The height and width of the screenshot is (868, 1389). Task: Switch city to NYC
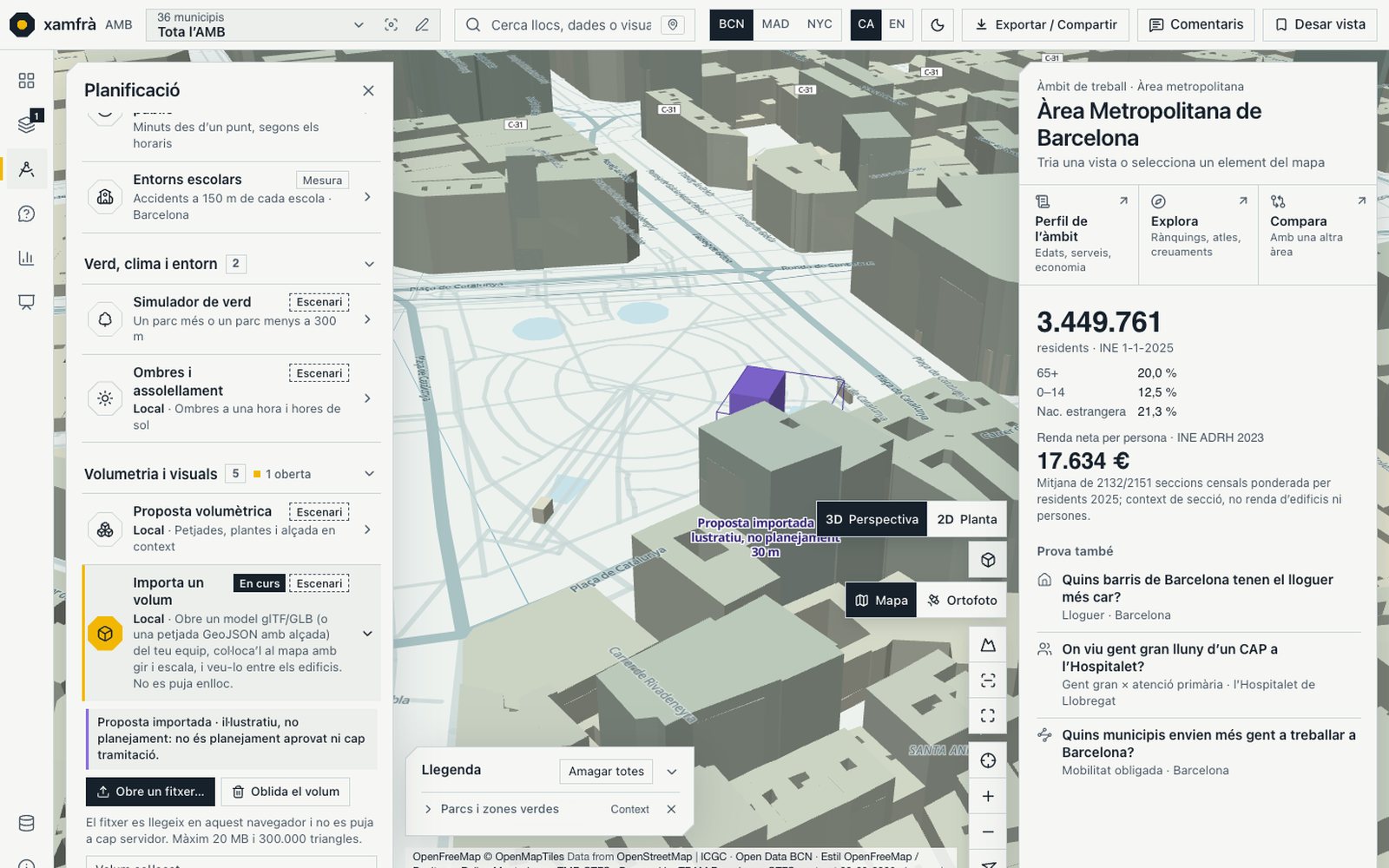pos(820,24)
